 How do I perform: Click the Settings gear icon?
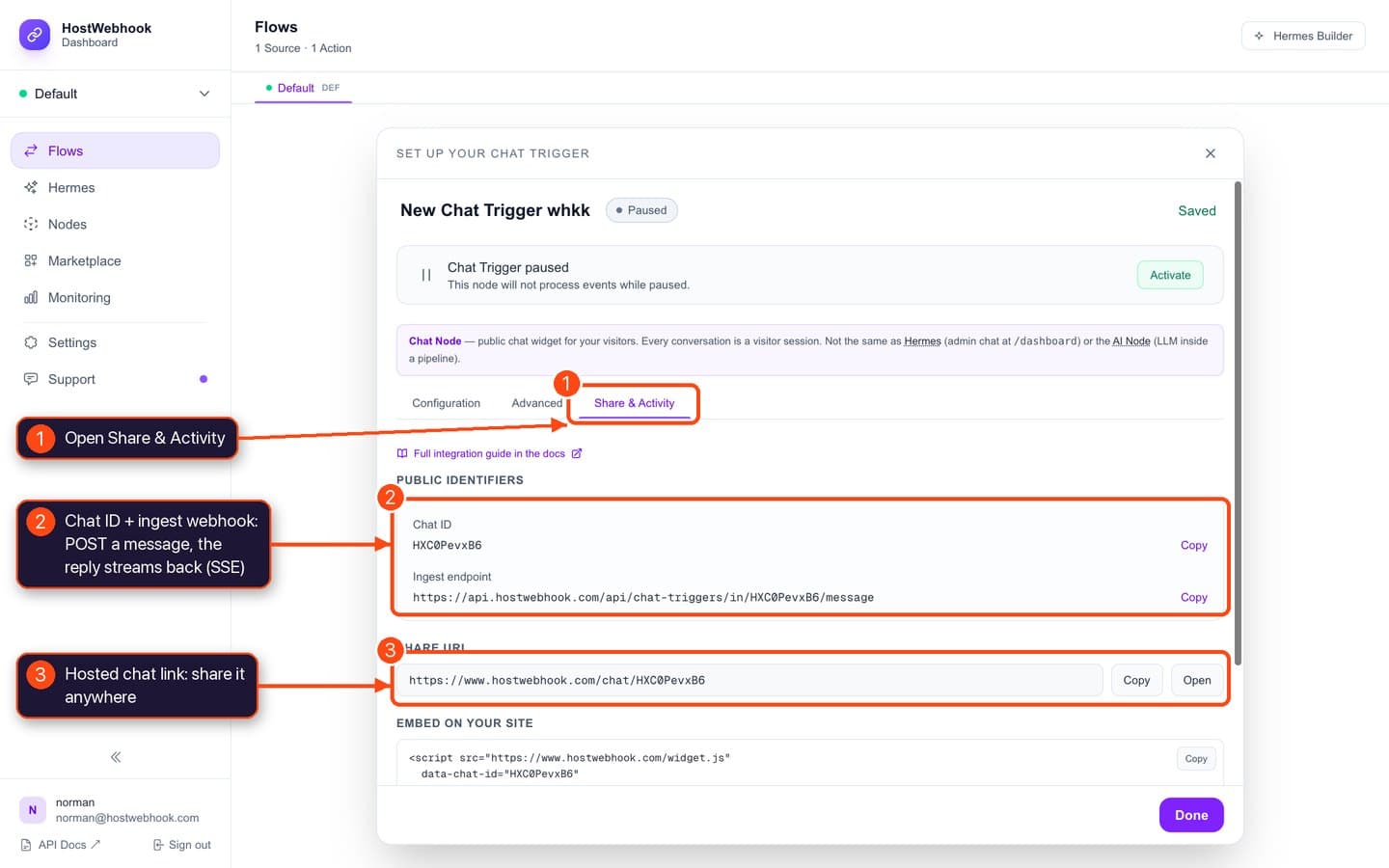[x=31, y=342]
